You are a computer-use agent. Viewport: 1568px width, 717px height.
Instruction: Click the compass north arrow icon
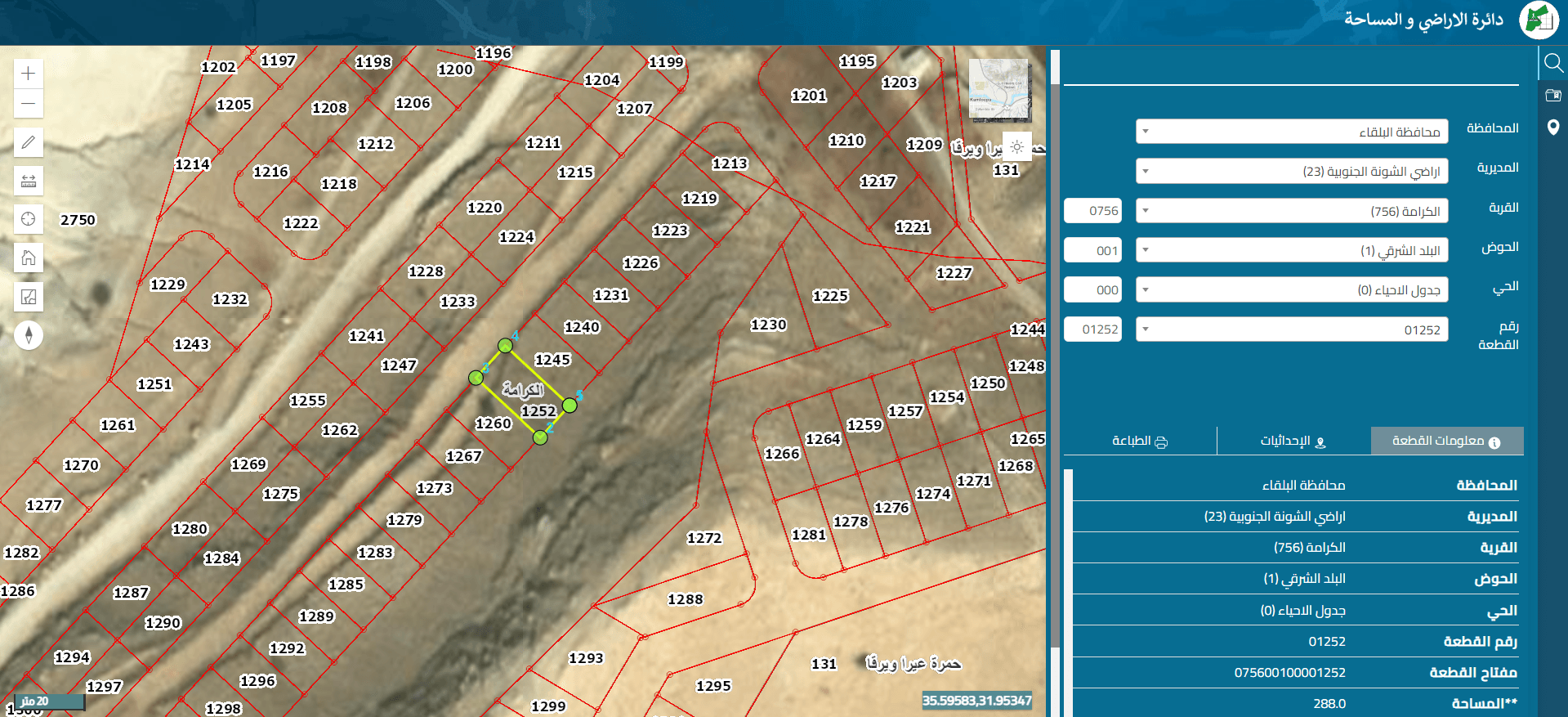pyautogui.click(x=29, y=335)
